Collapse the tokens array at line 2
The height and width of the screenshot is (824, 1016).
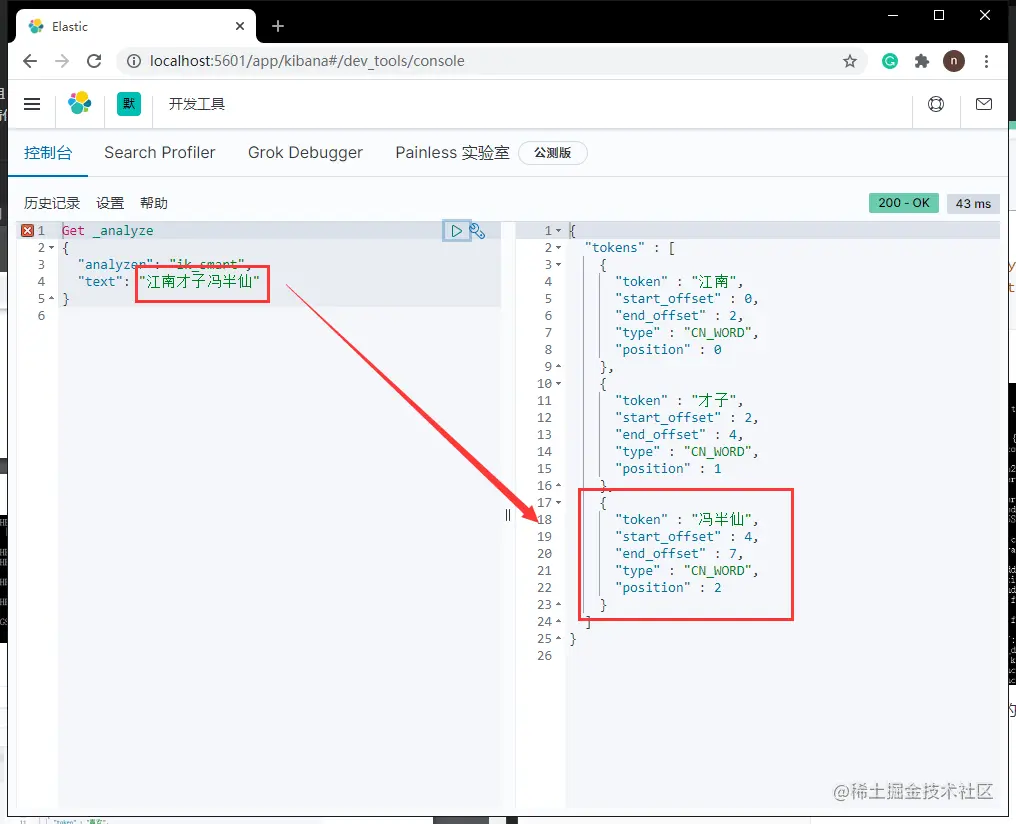click(x=559, y=247)
